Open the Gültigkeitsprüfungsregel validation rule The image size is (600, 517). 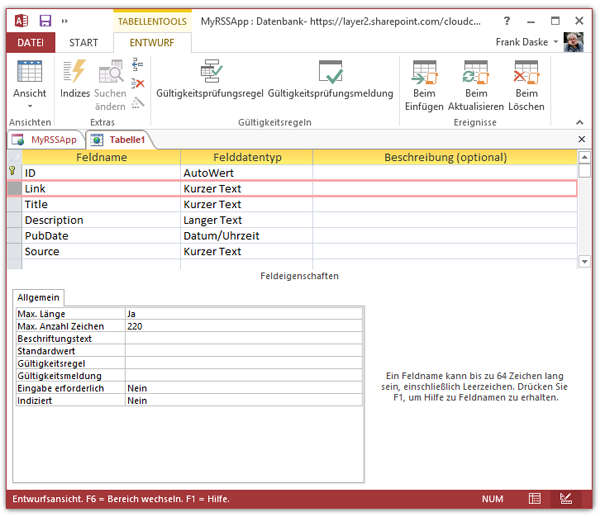coord(210,80)
